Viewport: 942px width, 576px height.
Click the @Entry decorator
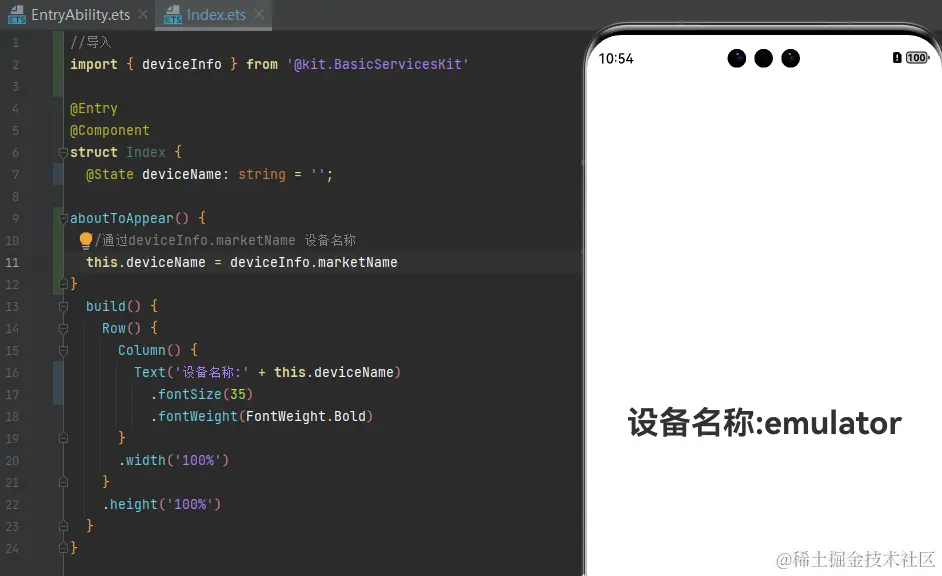(94, 109)
